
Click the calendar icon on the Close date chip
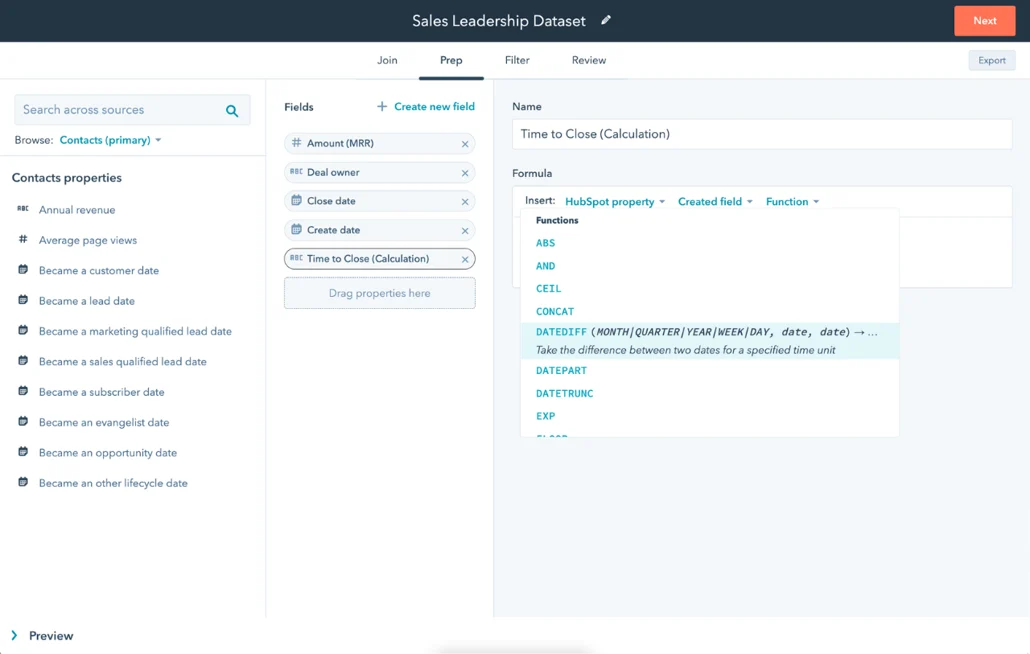pyautogui.click(x=297, y=201)
